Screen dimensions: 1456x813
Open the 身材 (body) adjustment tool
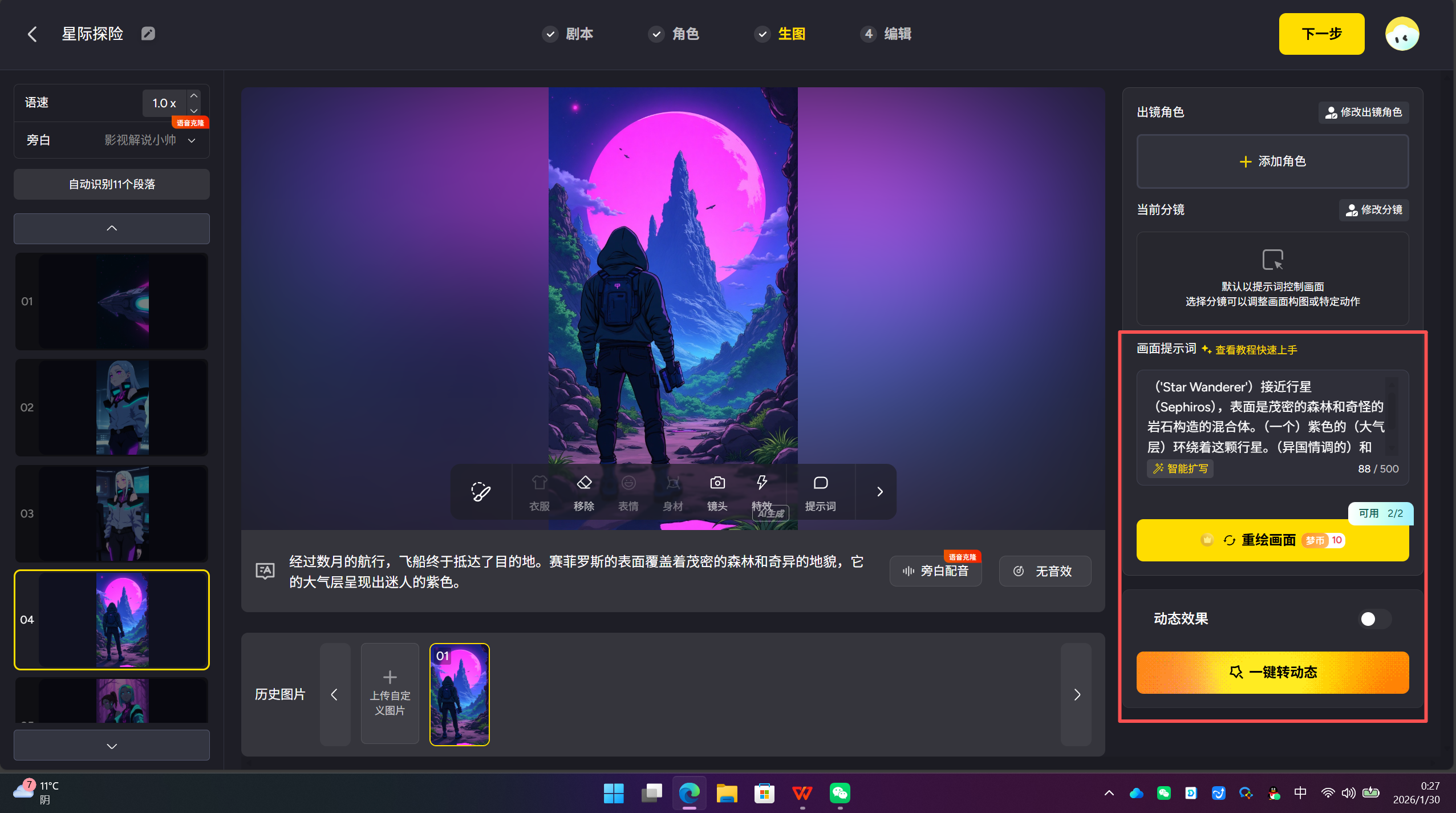[x=672, y=492]
